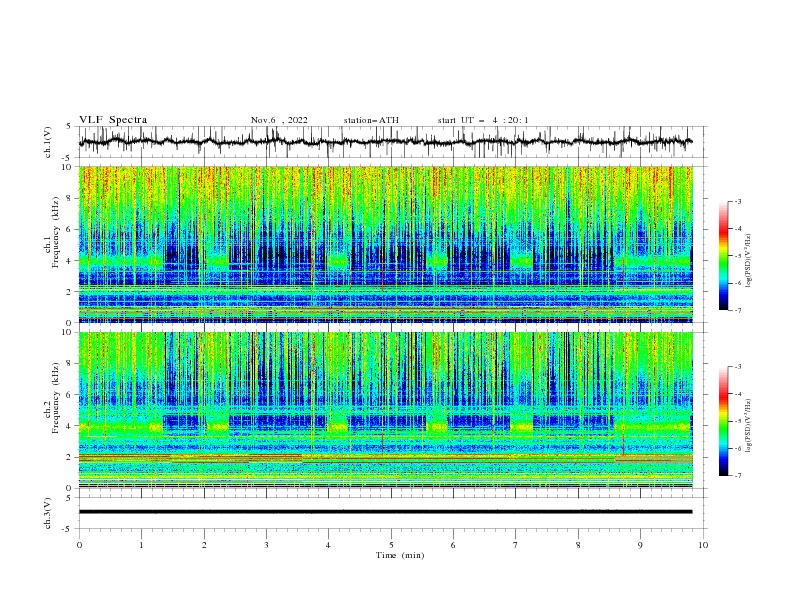Click the '8' kHz tick on ch.2 spectrogram
The image size is (792, 612).
69,364
